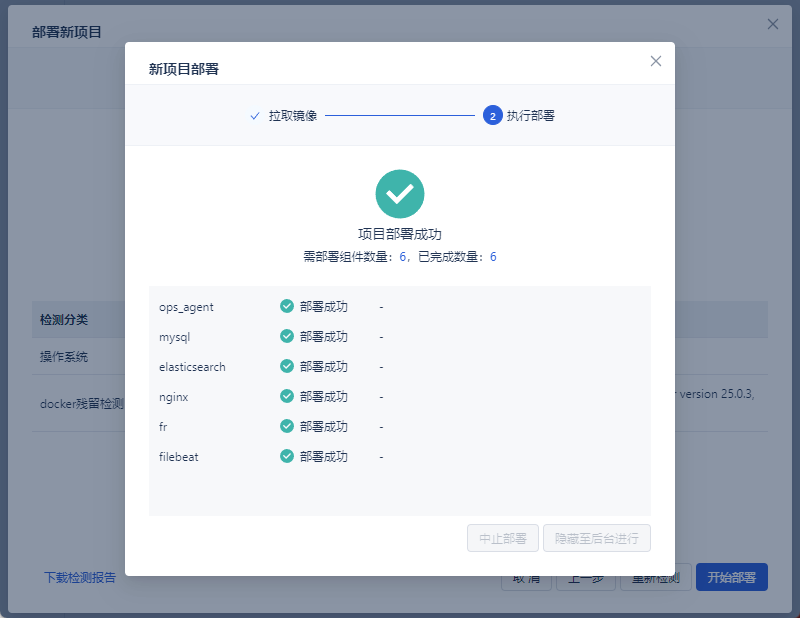The height and width of the screenshot is (618, 800).
Task: Open the 下载检测报告 link
Action: point(80,577)
